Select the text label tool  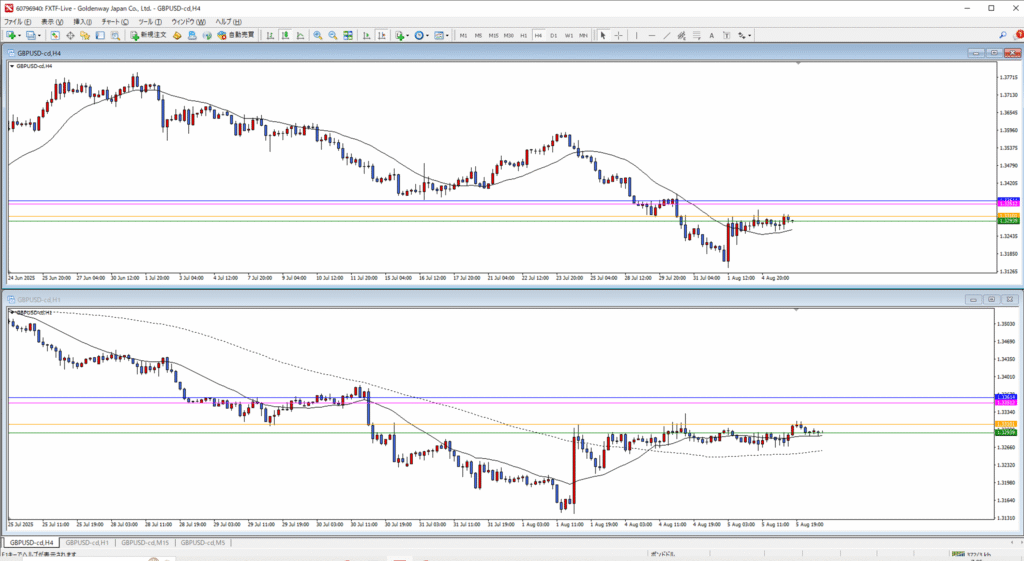726,35
